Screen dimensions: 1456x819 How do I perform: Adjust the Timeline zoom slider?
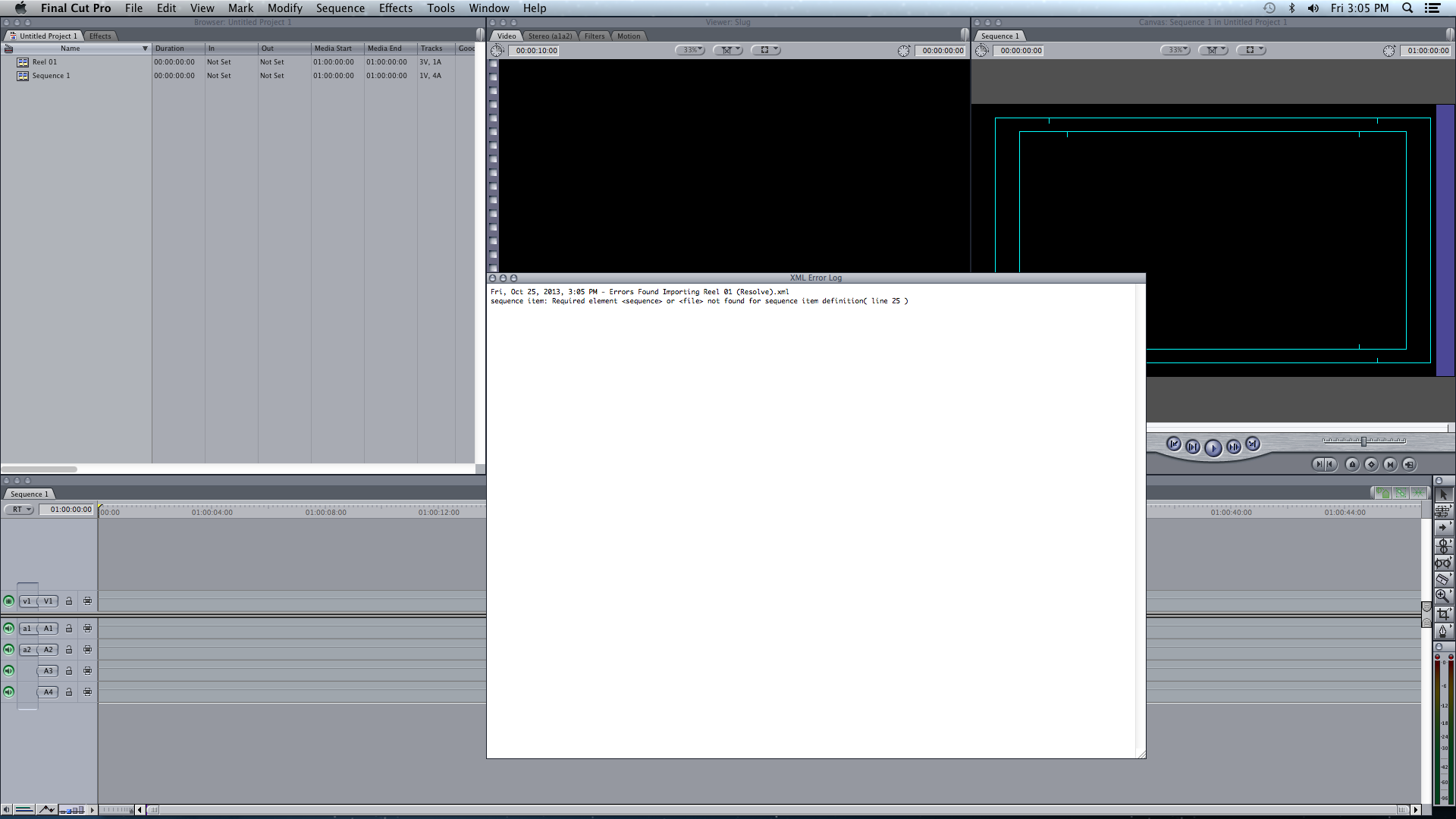[x=118, y=809]
